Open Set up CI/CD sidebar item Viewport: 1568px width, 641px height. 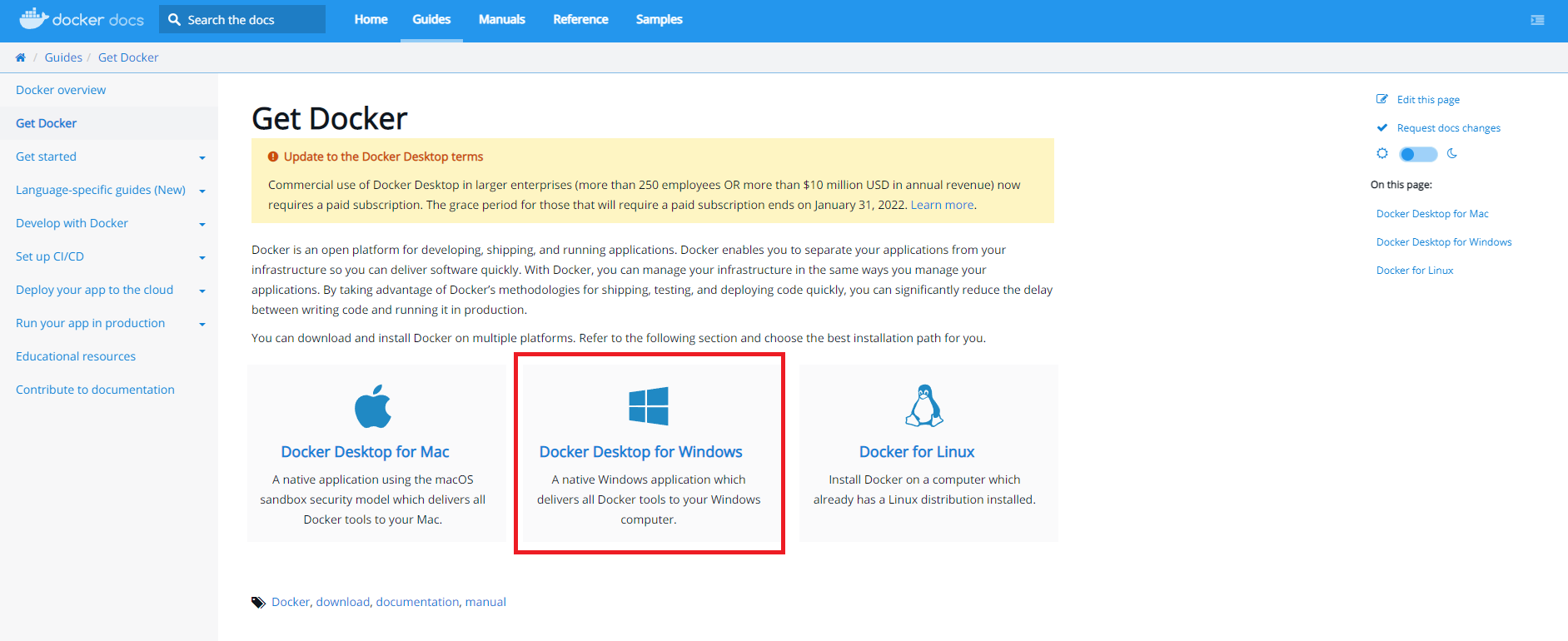point(50,256)
